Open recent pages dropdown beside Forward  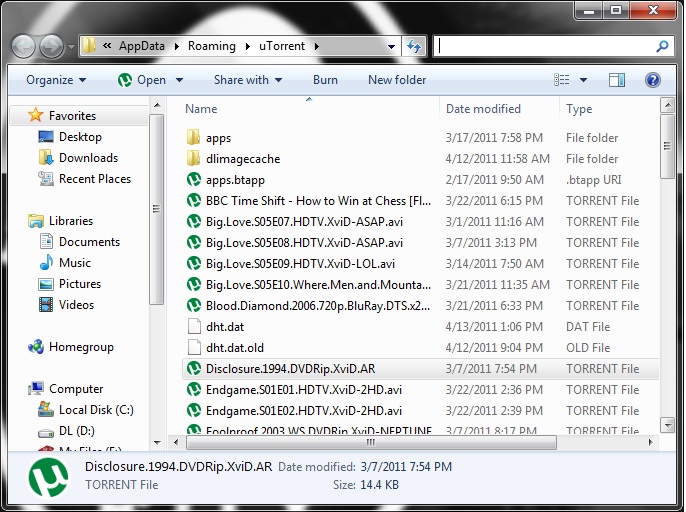coord(72,46)
